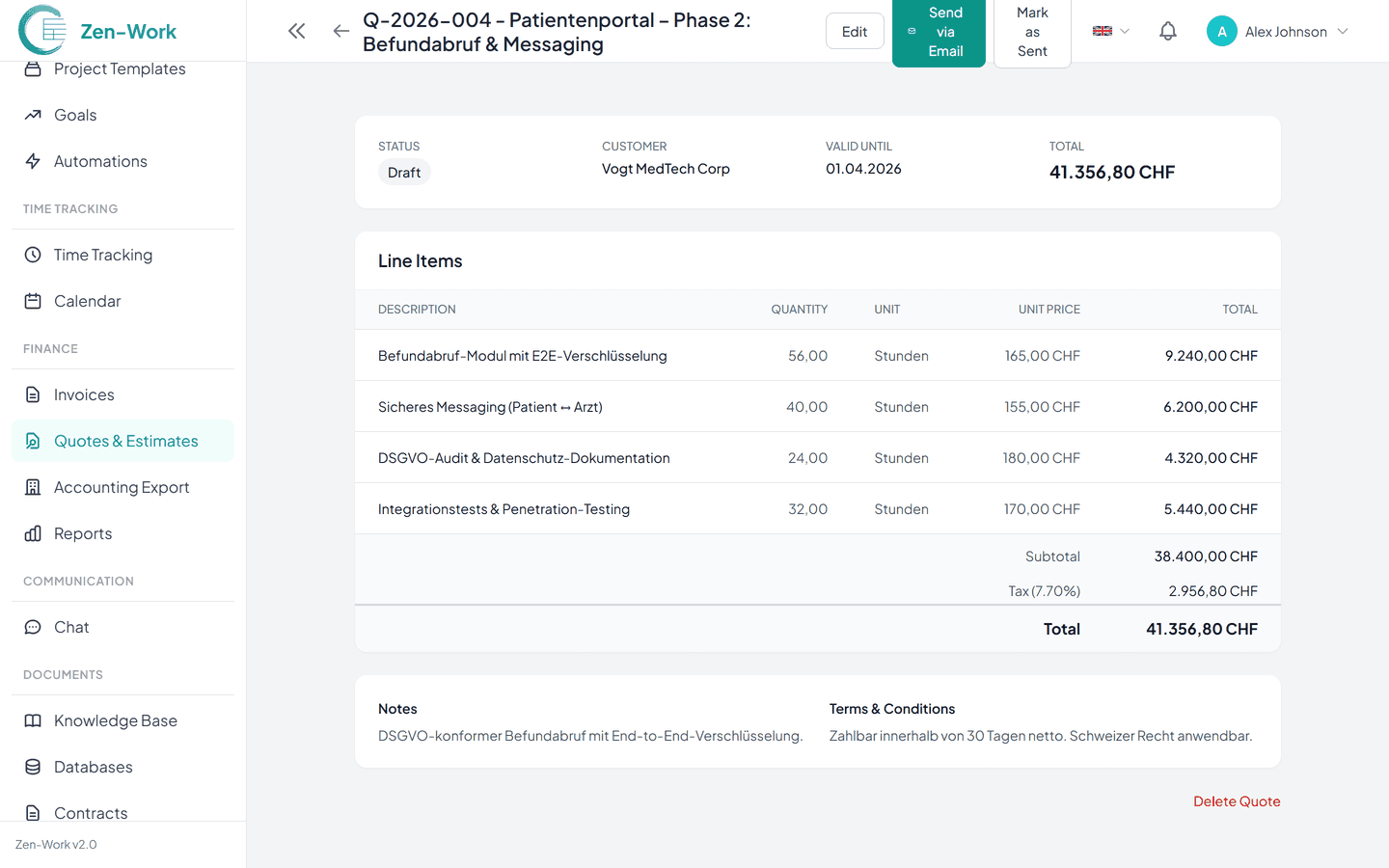The height and width of the screenshot is (868, 1389).
Task: Click the Edit button
Action: click(854, 32)
